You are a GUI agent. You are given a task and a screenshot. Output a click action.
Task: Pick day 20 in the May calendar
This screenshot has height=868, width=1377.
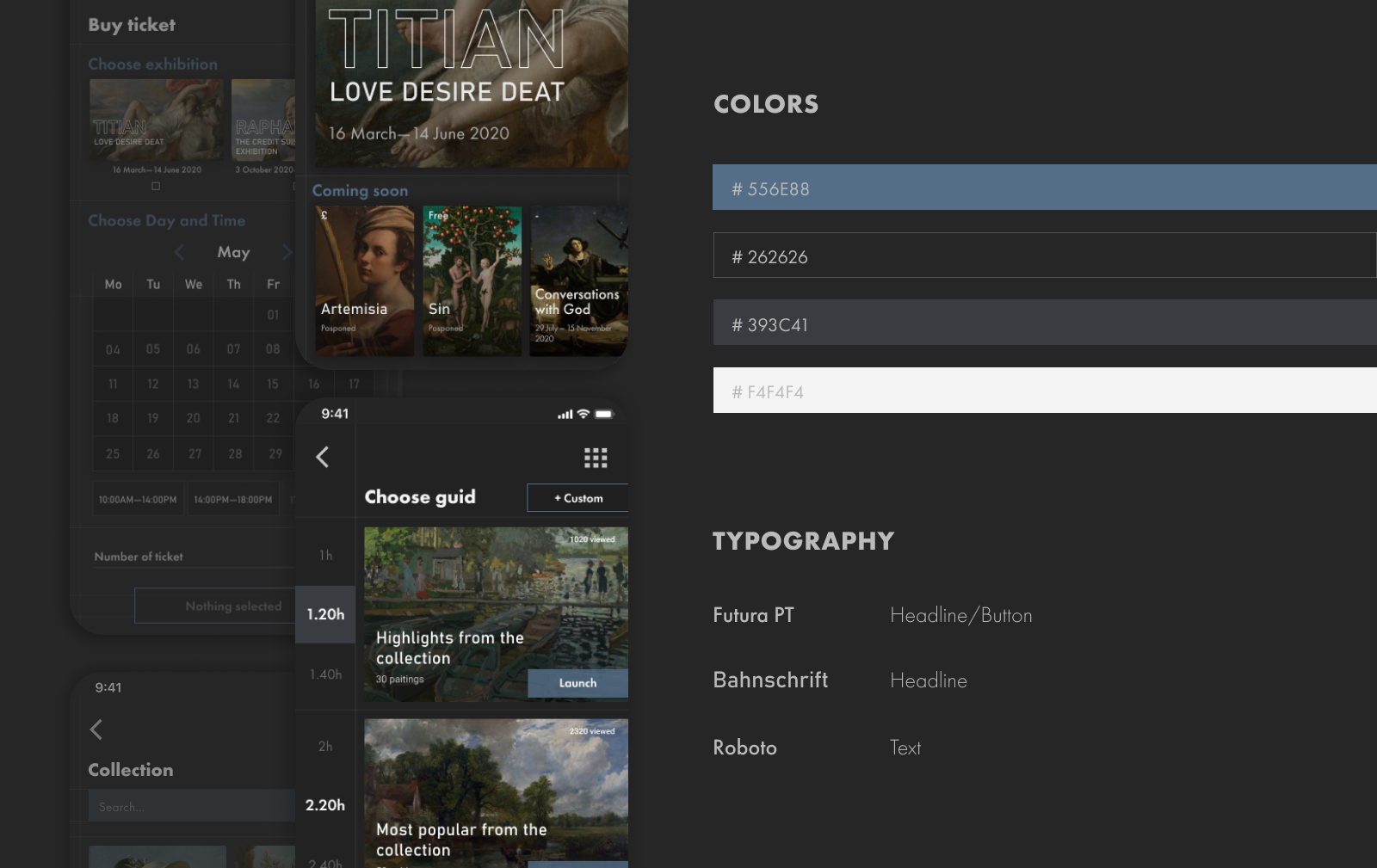[194, 418]
